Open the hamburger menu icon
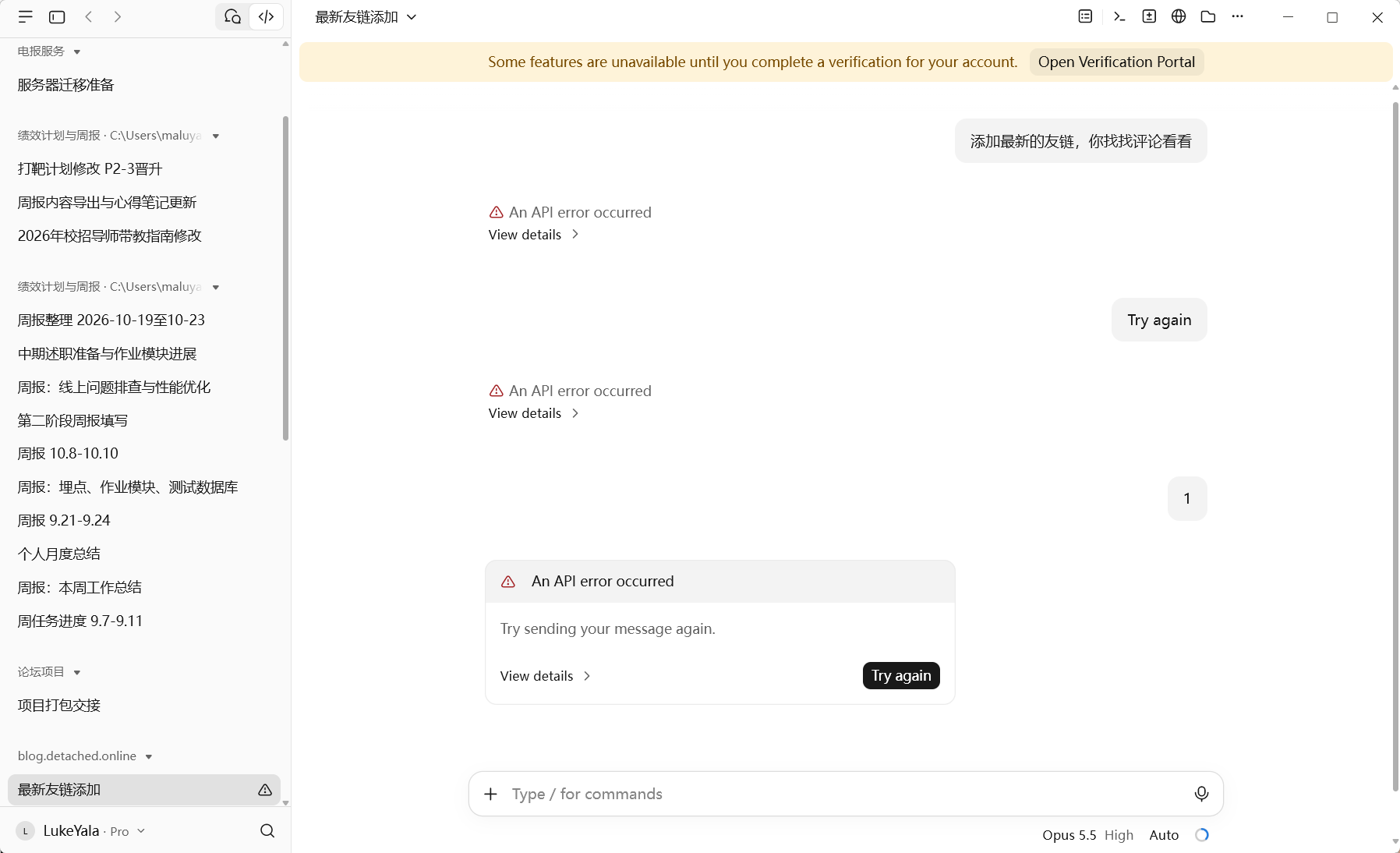The width and height of the screenshot is (1400, 853). [x=26, y=16]
